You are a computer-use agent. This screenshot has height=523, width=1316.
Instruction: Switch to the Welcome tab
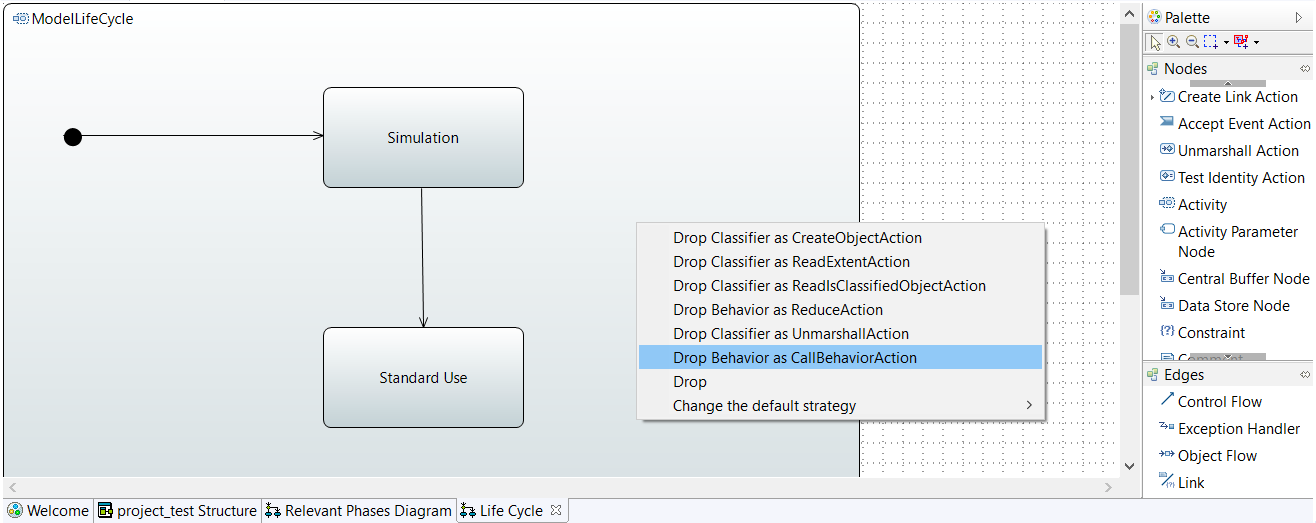click(48, 511)
